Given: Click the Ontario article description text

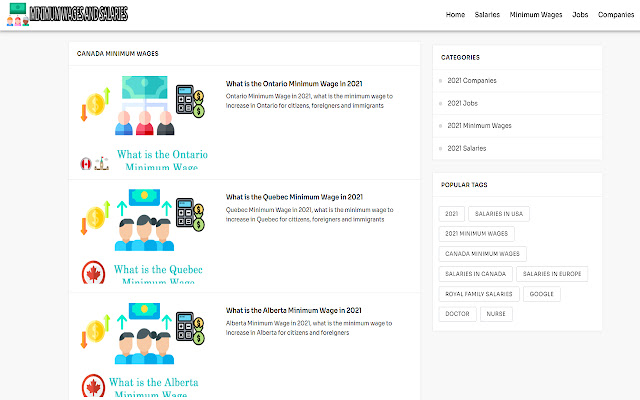Looking at the screenshot, I should pos(309,101).
